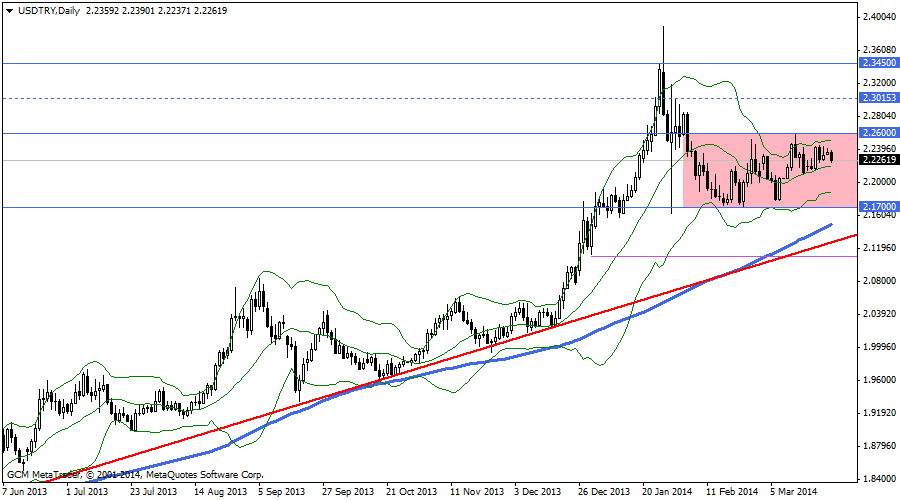Image resolution: width=900 pixels, height=500 pixels.
Task: Click the OHLC values 2.23592 2.23901
Action: [x=120, y=10]
